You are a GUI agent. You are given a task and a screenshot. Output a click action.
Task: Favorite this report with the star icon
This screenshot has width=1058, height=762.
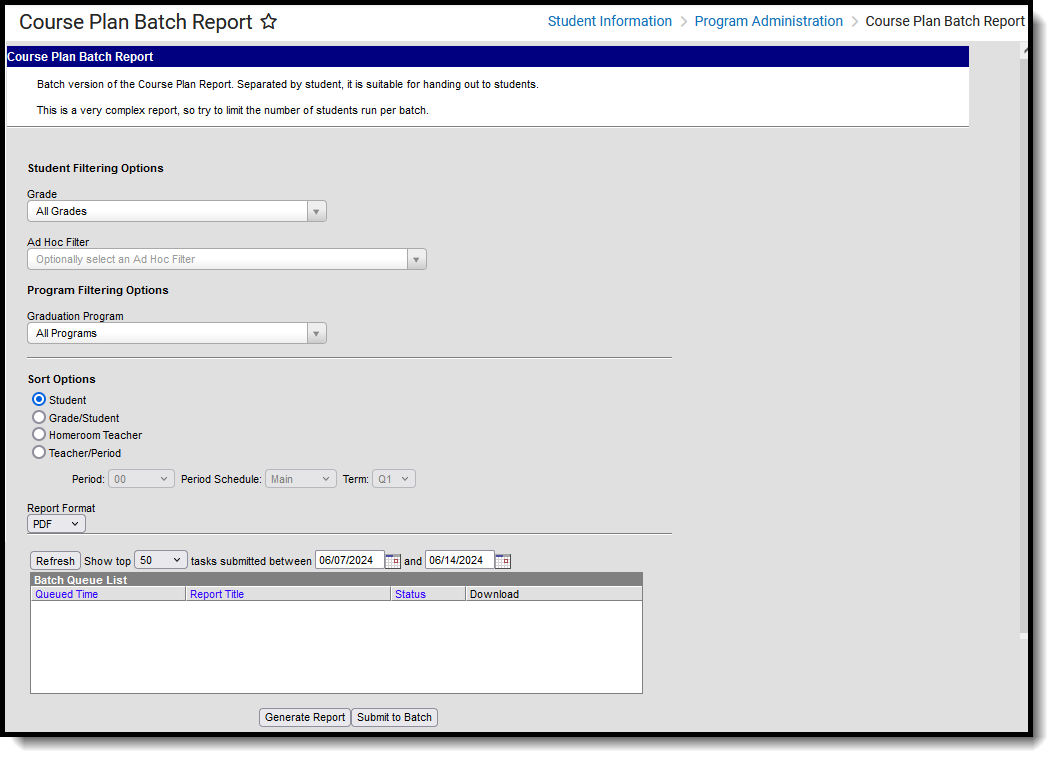(269, 22)
